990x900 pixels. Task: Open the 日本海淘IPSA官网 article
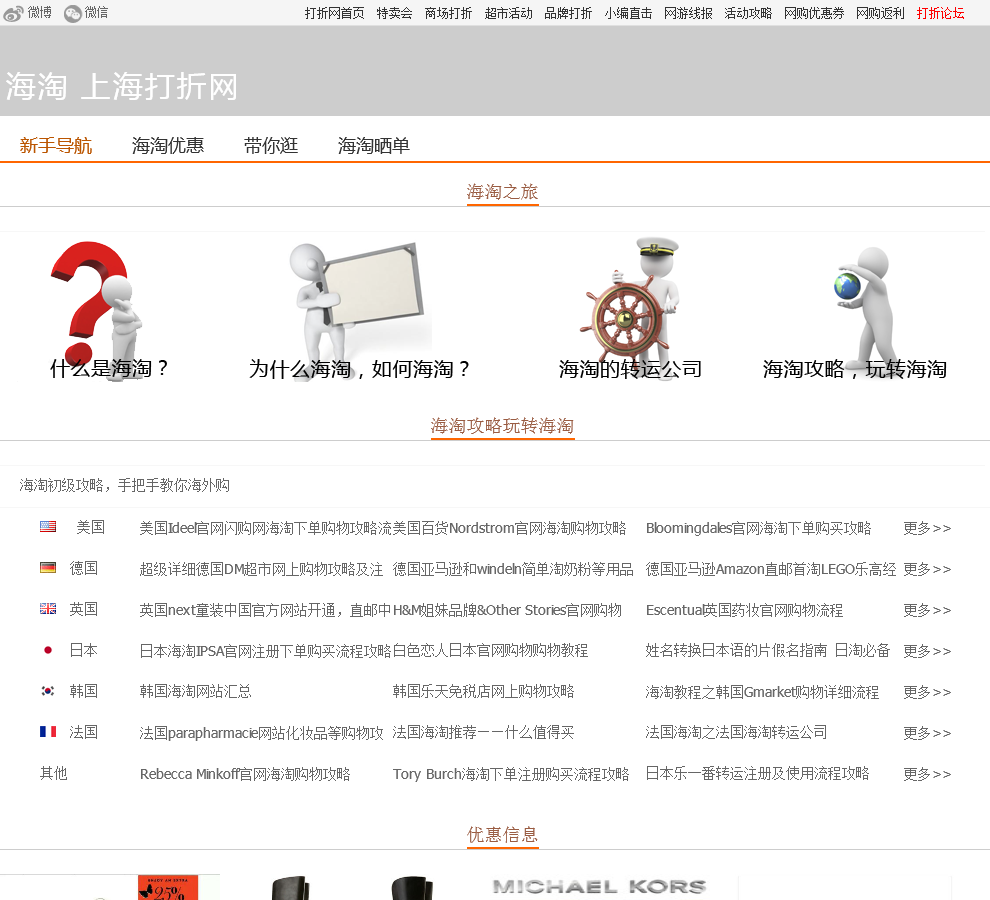click(265, 651)
